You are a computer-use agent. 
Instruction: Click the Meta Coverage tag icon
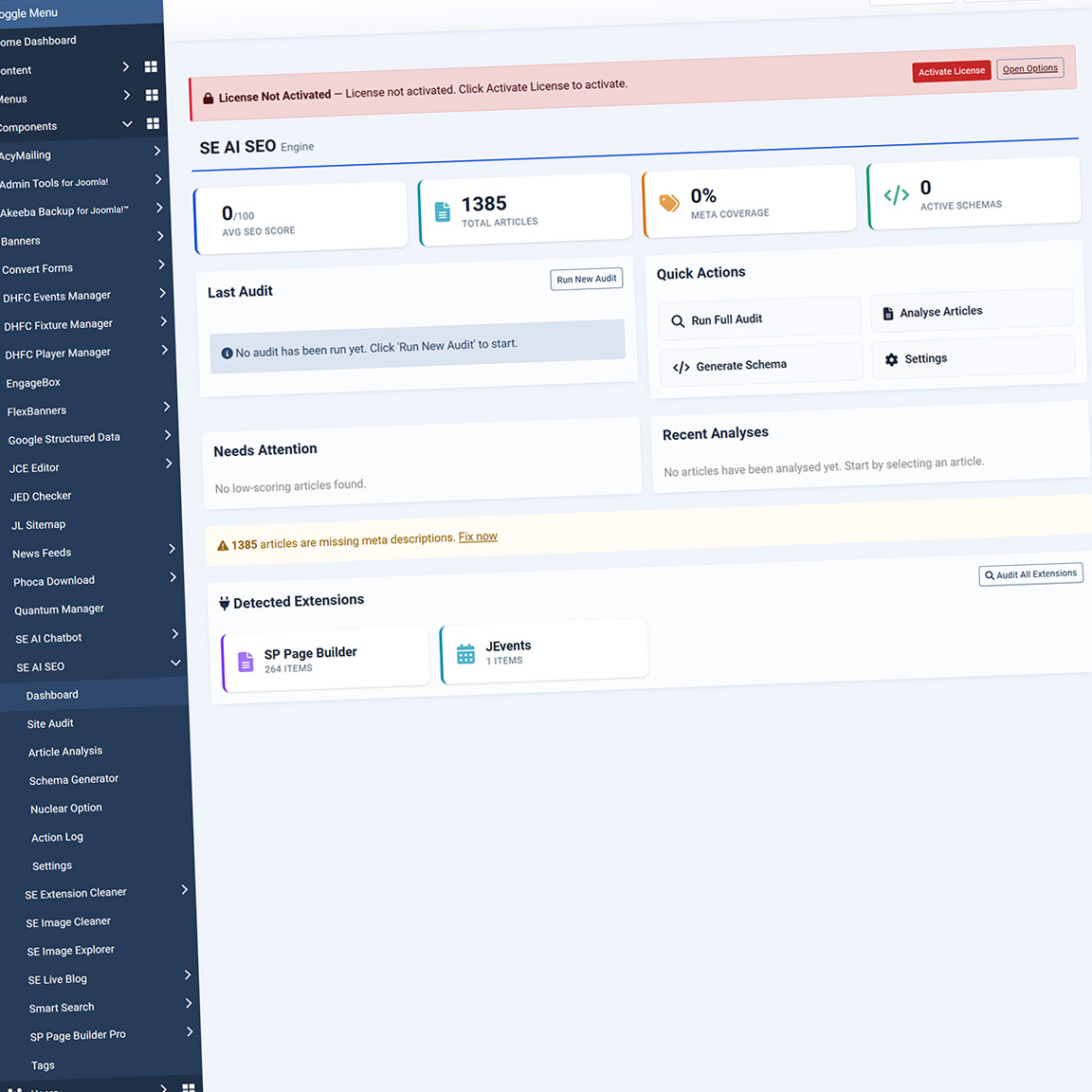(669, 203)
